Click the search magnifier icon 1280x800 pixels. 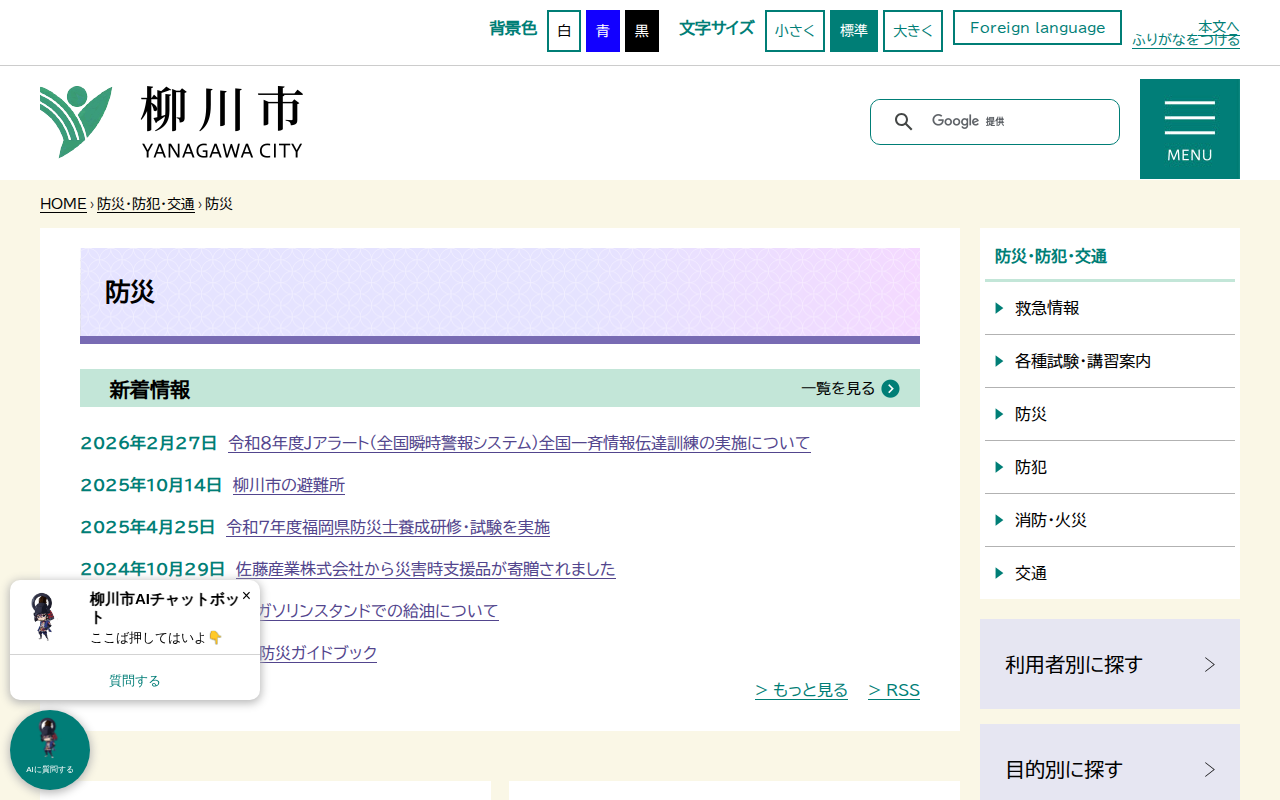(x=903, y=121)
